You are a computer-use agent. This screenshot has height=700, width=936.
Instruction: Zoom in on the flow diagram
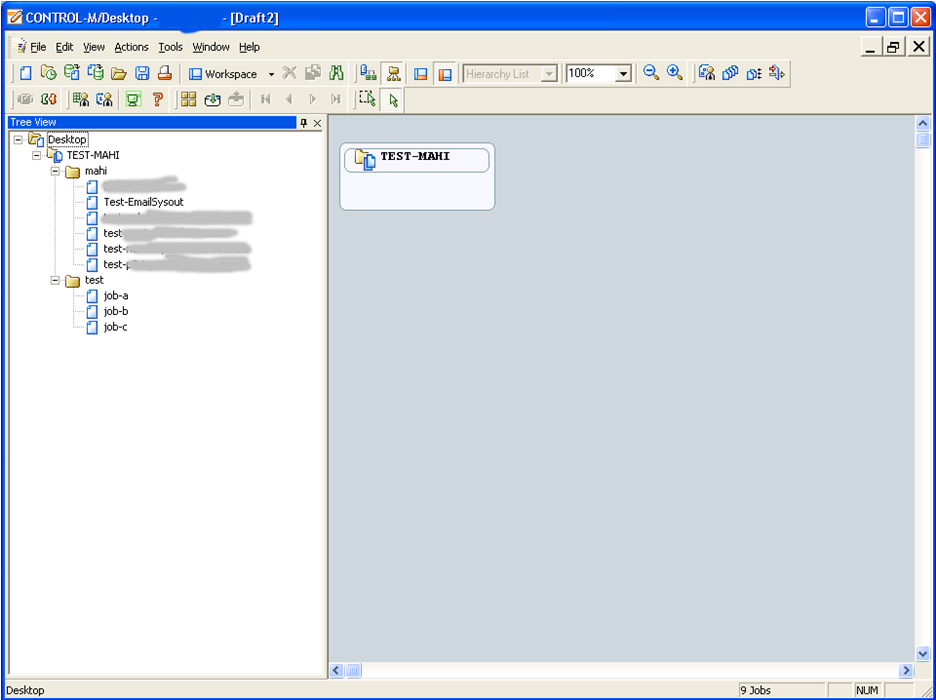(675, 73)
